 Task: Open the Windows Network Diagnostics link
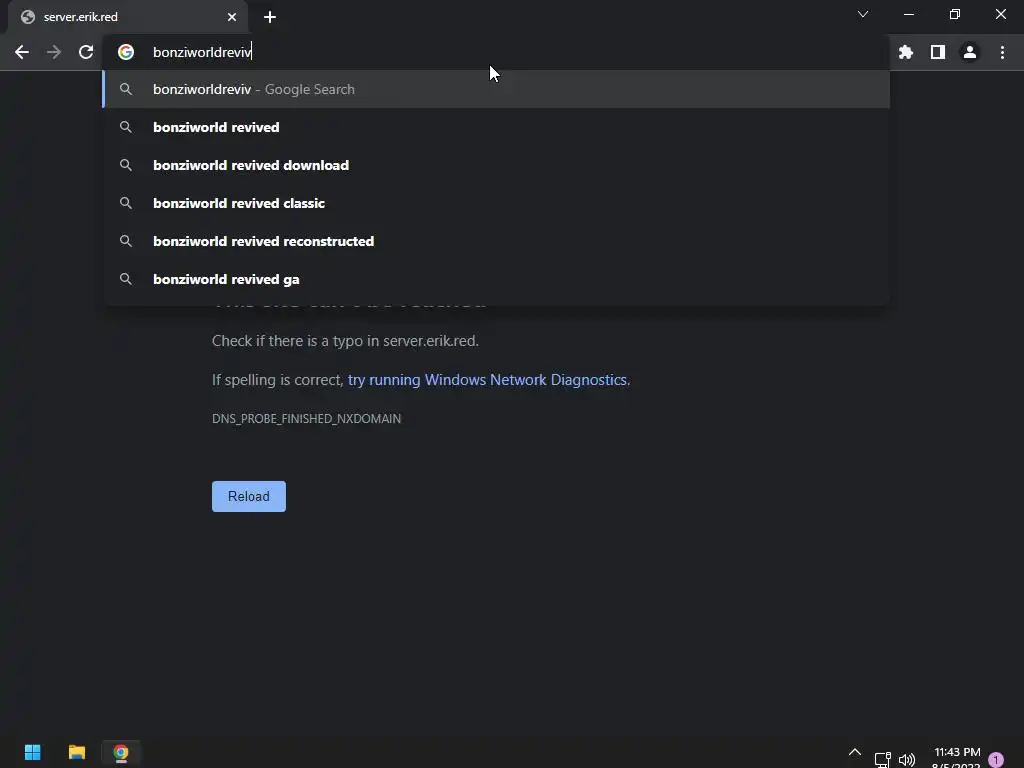click(487, 380)
